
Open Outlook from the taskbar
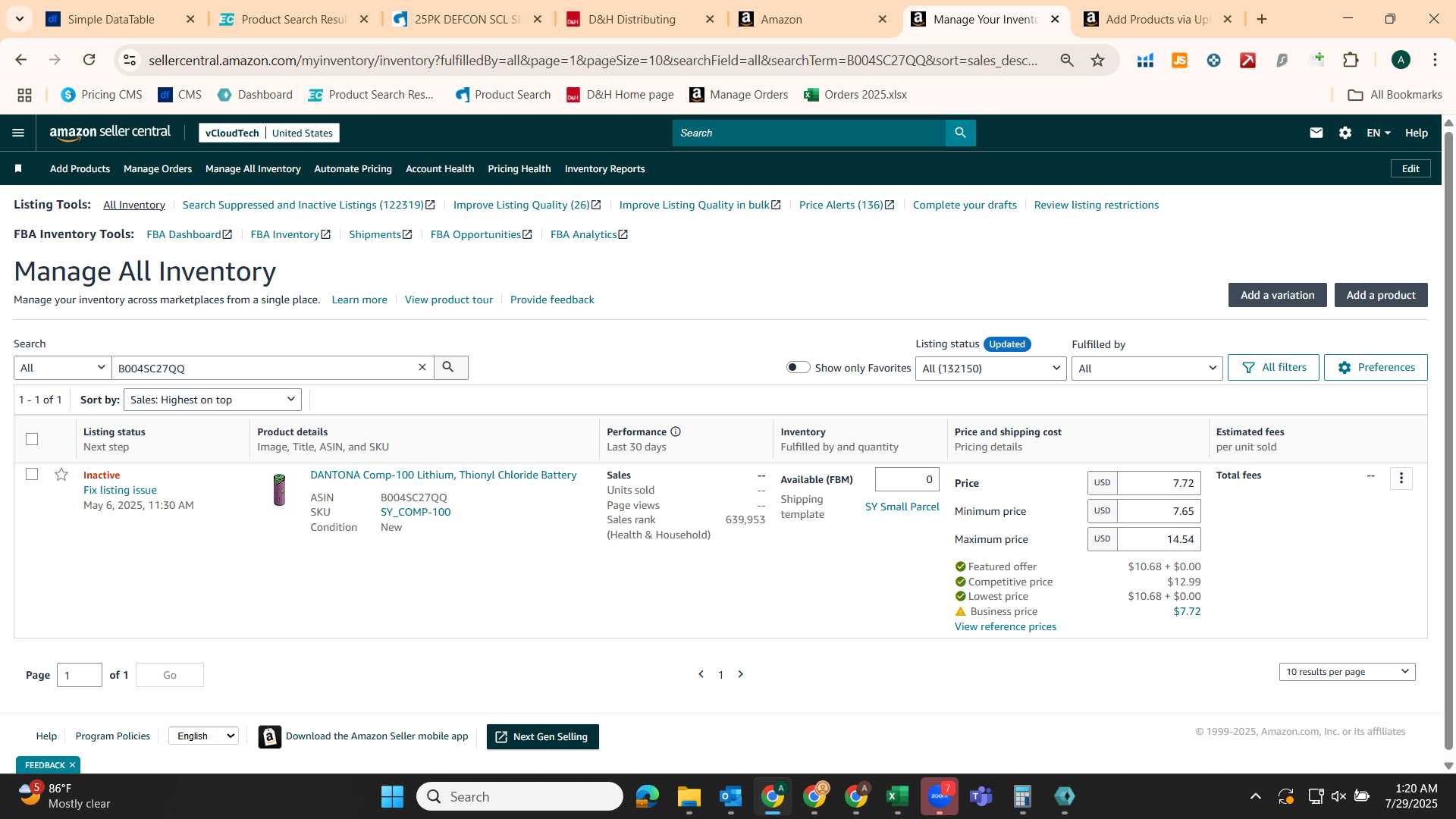(730, 796)
